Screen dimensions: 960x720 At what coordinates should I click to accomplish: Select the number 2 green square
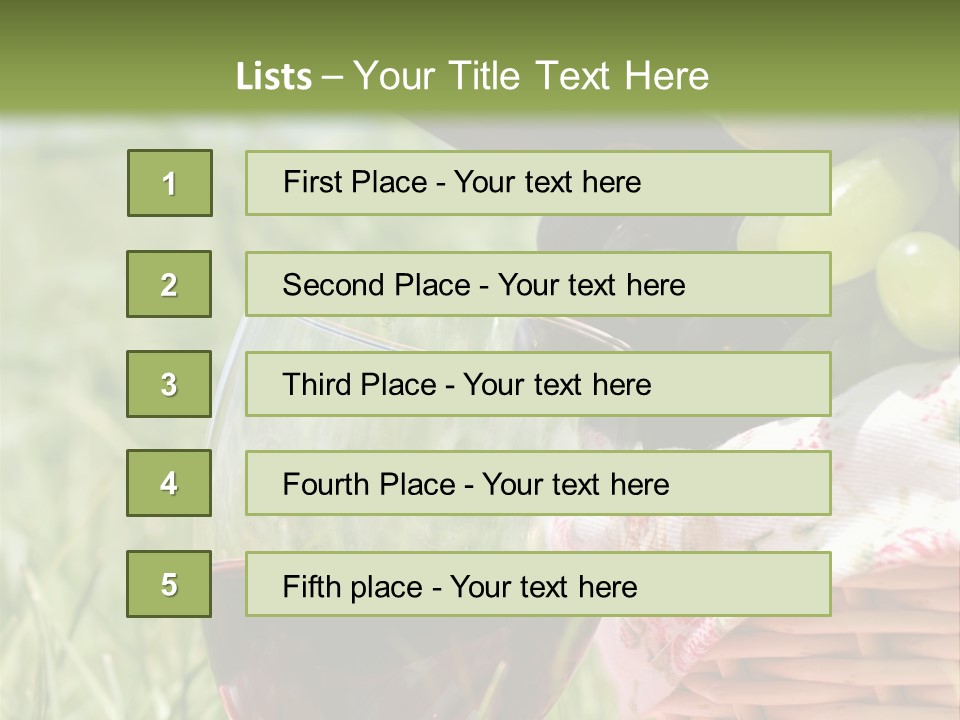click(x=169, y=284)
